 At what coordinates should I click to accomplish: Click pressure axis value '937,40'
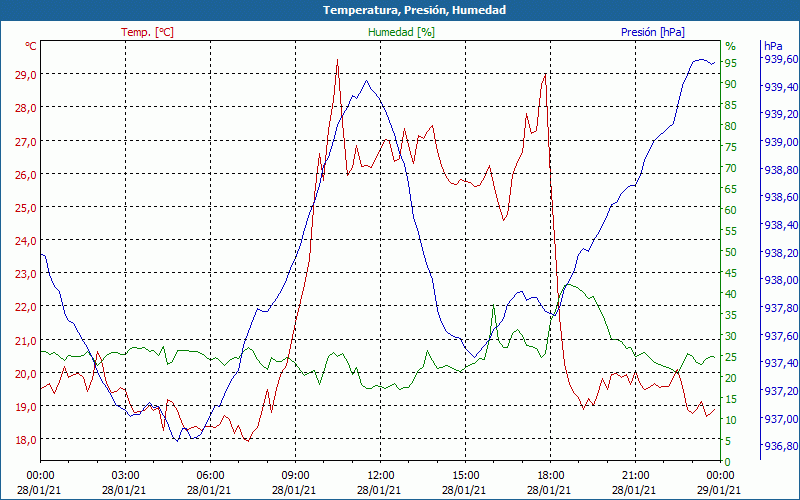click(781, 363)
